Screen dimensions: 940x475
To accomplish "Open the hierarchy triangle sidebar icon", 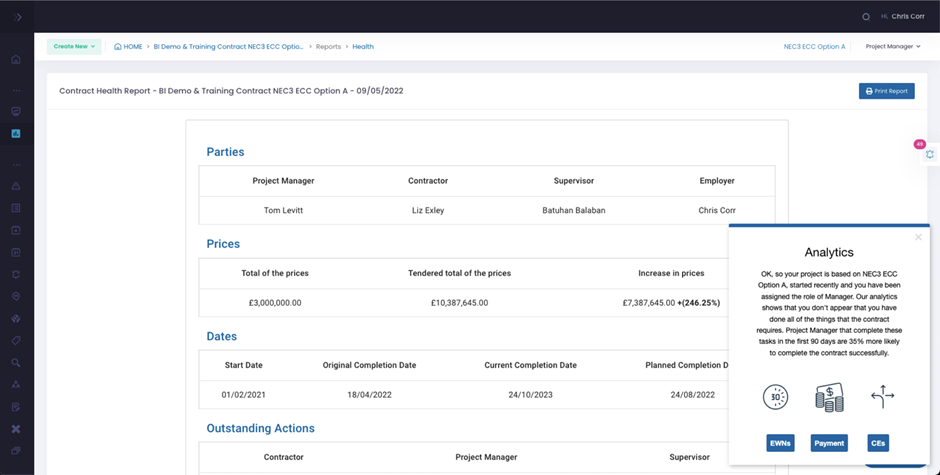I will click(x=16, y=384).
